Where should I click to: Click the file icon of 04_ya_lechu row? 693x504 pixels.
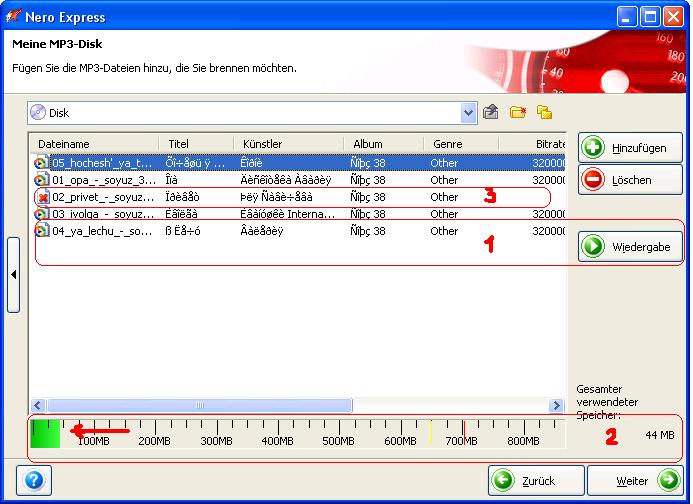point(41,231)
